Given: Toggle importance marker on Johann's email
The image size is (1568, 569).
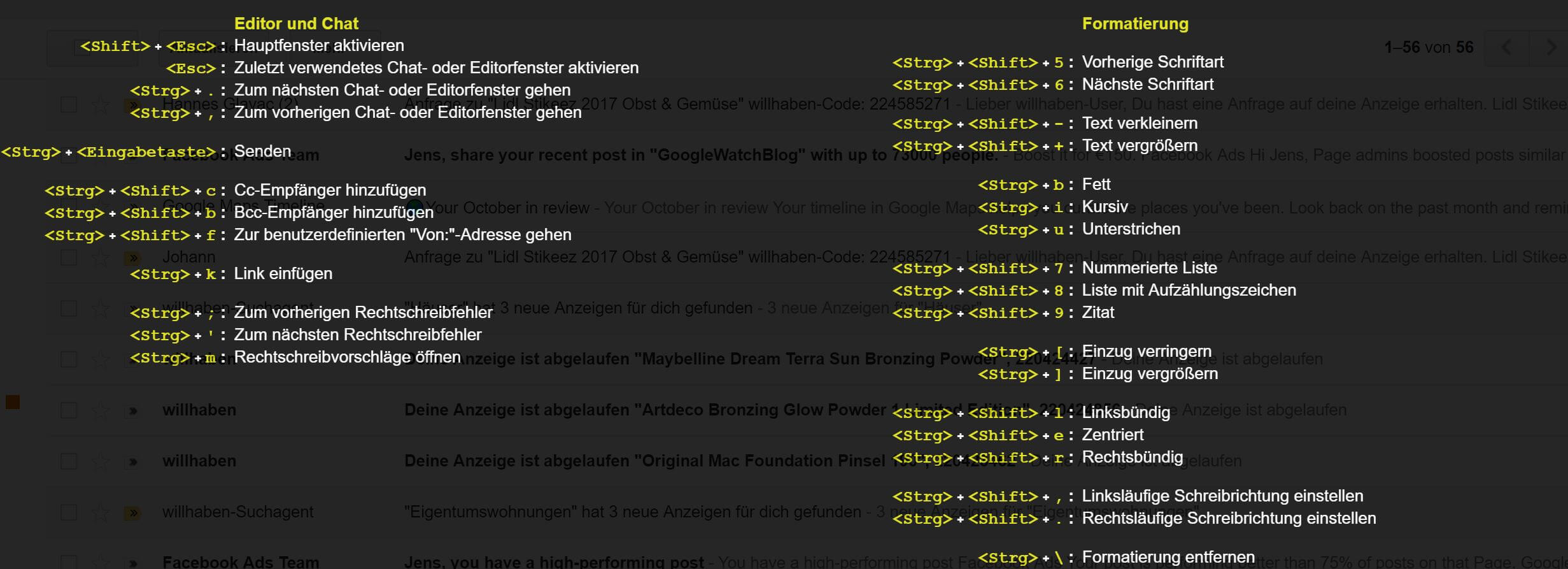Looking at the screenshot, I should point(132,257).
